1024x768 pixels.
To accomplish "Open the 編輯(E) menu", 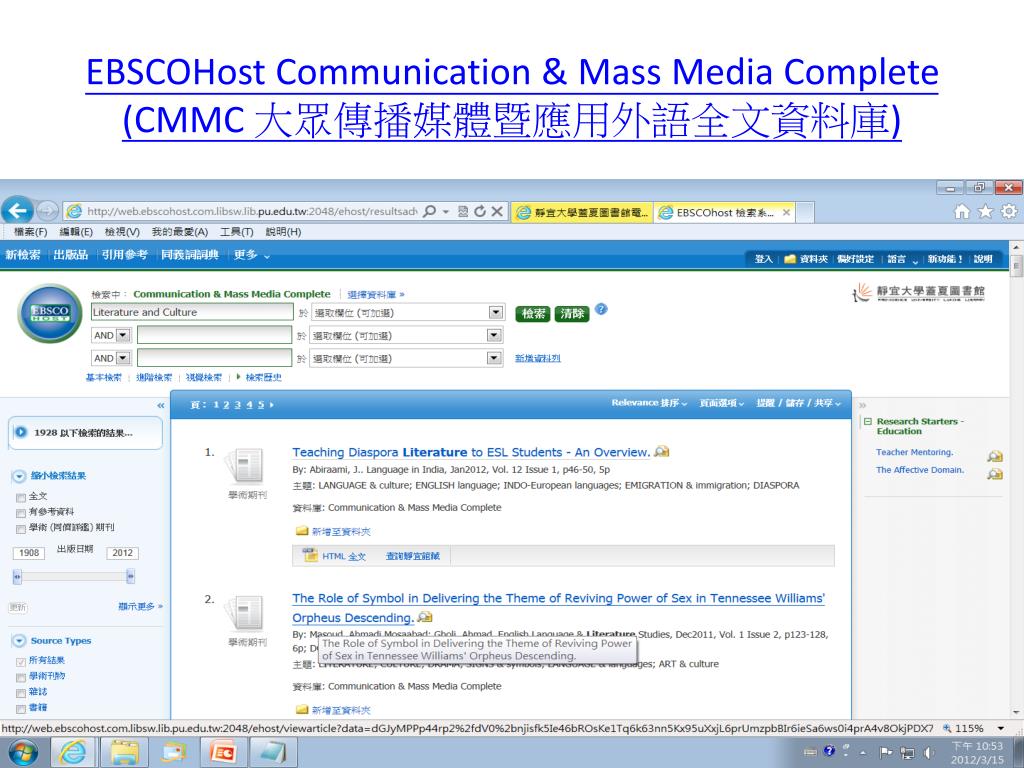I will click(76, 232).
